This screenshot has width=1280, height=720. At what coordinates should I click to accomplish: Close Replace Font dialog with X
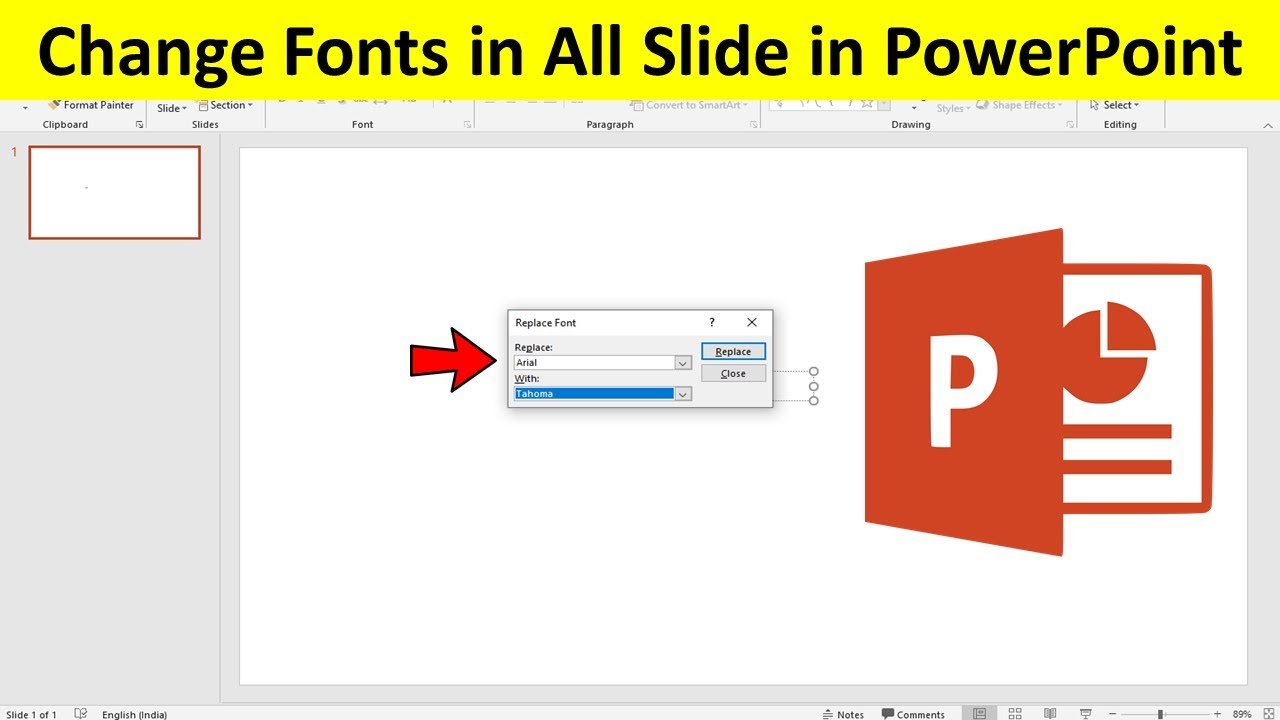coord(752,322)
